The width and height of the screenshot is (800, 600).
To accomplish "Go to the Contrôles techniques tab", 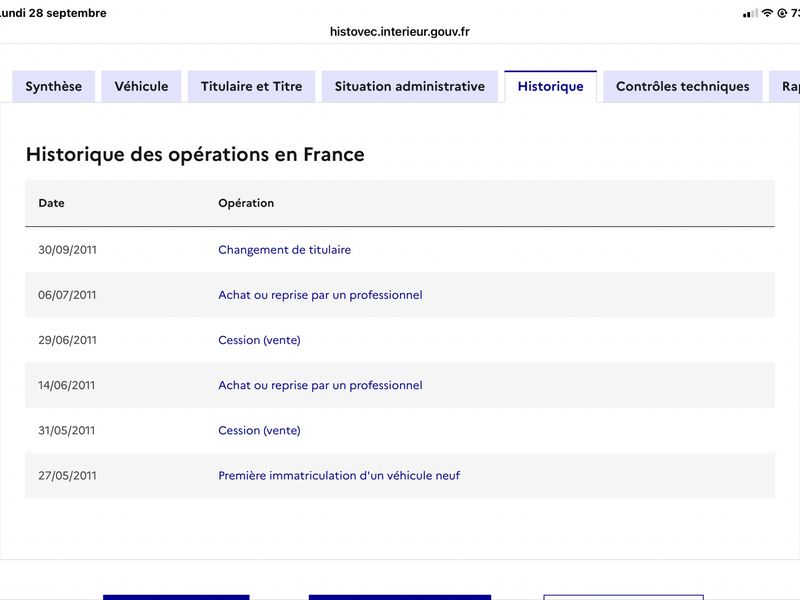I will tap(683, 86).
